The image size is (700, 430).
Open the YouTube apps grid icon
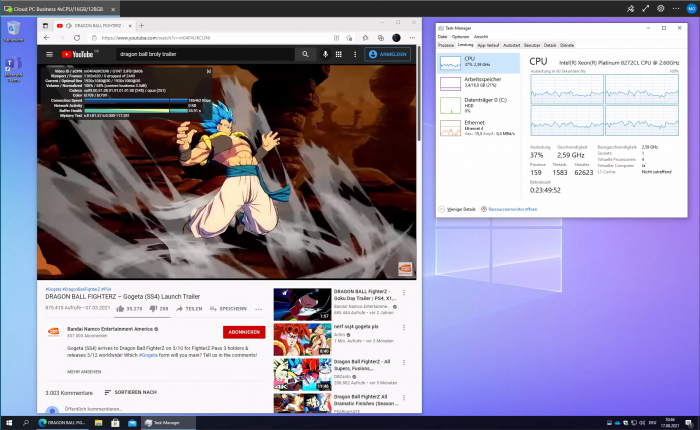(339, 54)
